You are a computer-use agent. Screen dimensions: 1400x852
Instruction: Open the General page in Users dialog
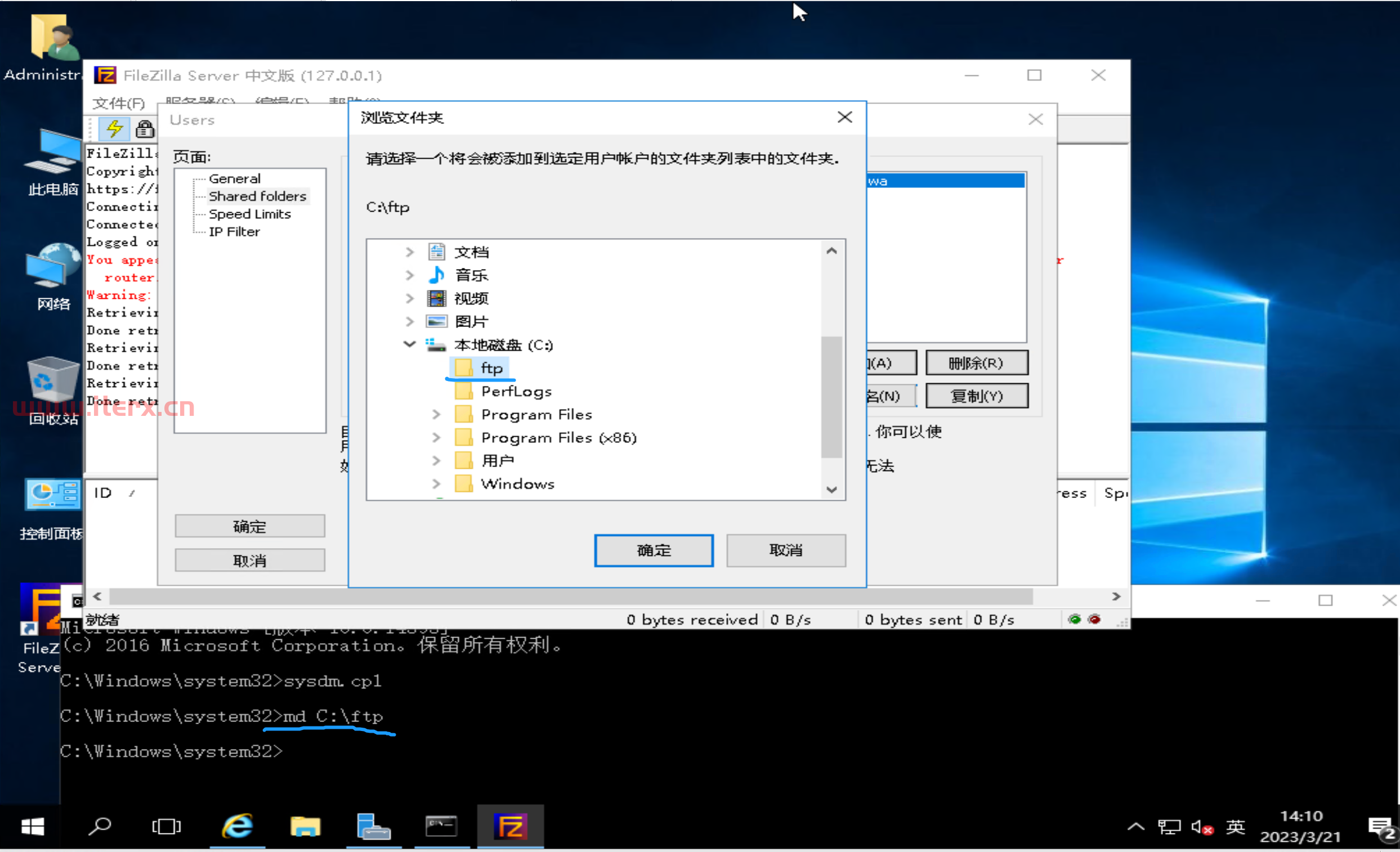coord(235,179)
